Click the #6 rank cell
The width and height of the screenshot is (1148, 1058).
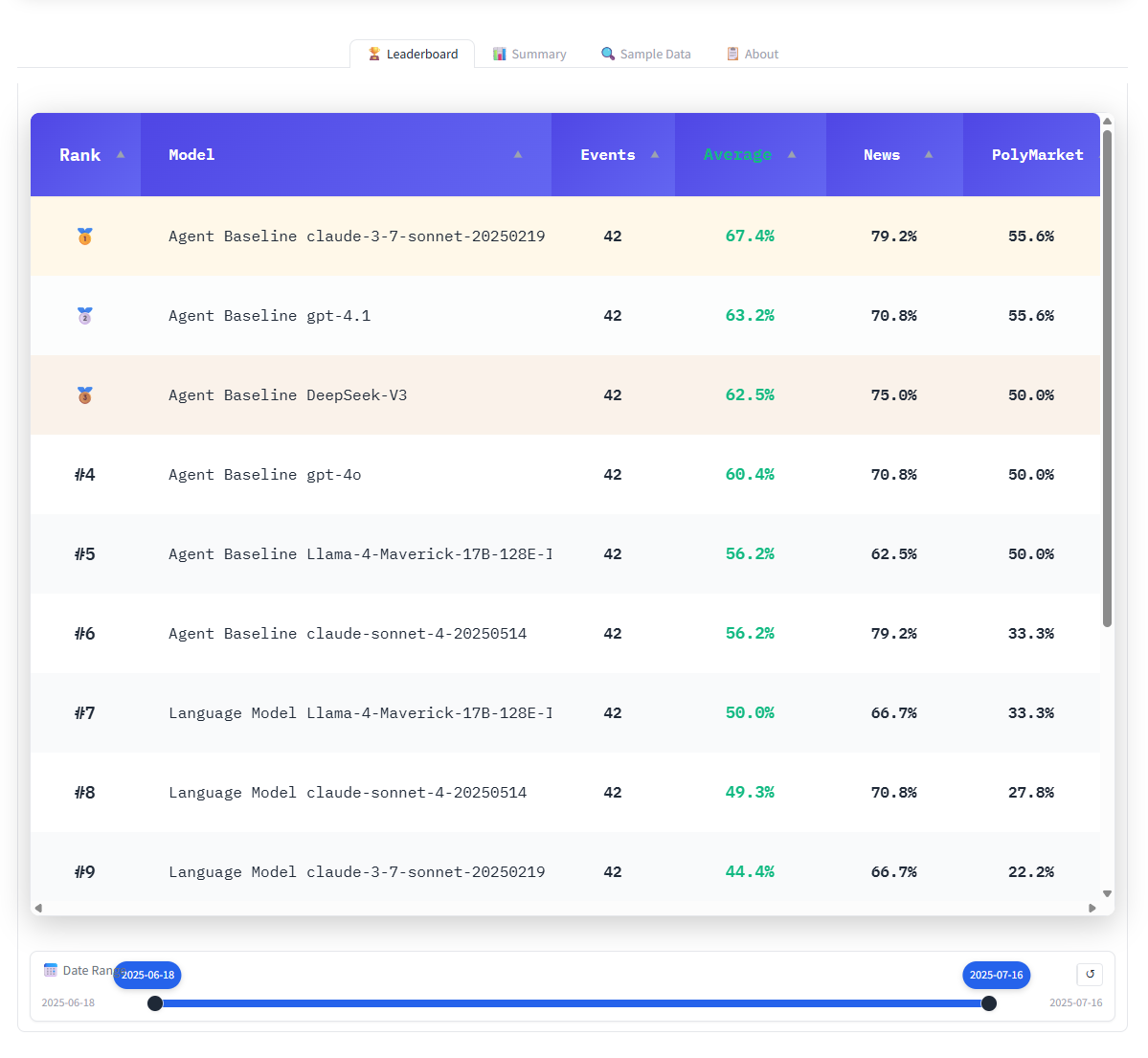(85, 633)
